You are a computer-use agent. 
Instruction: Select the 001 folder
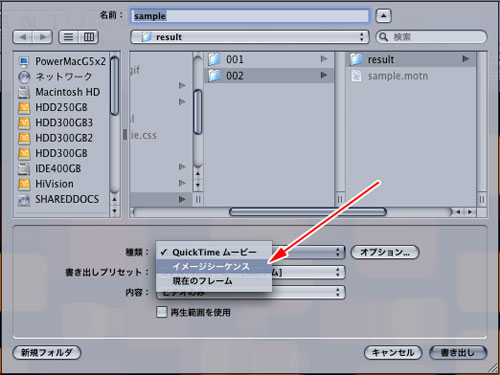tap(269, 59)
